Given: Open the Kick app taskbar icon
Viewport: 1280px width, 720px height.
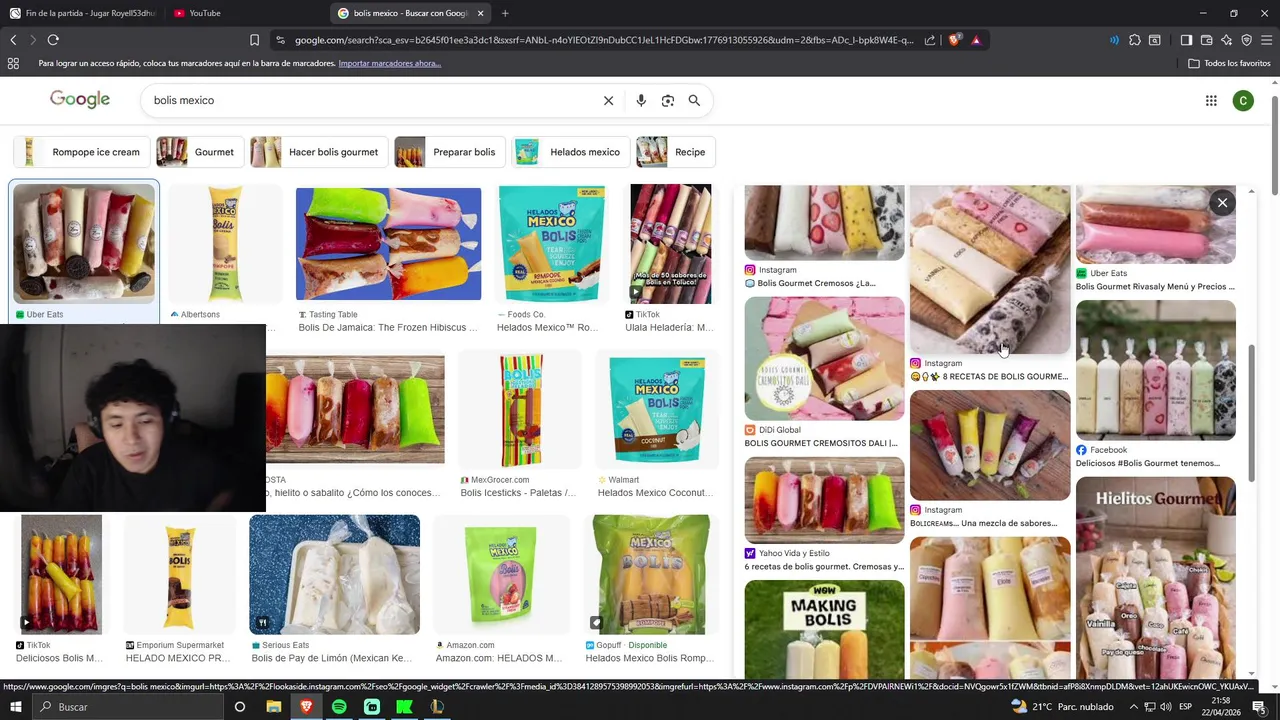Looking at the screenshot, I should pyautogui.click(x=404, y=707).
